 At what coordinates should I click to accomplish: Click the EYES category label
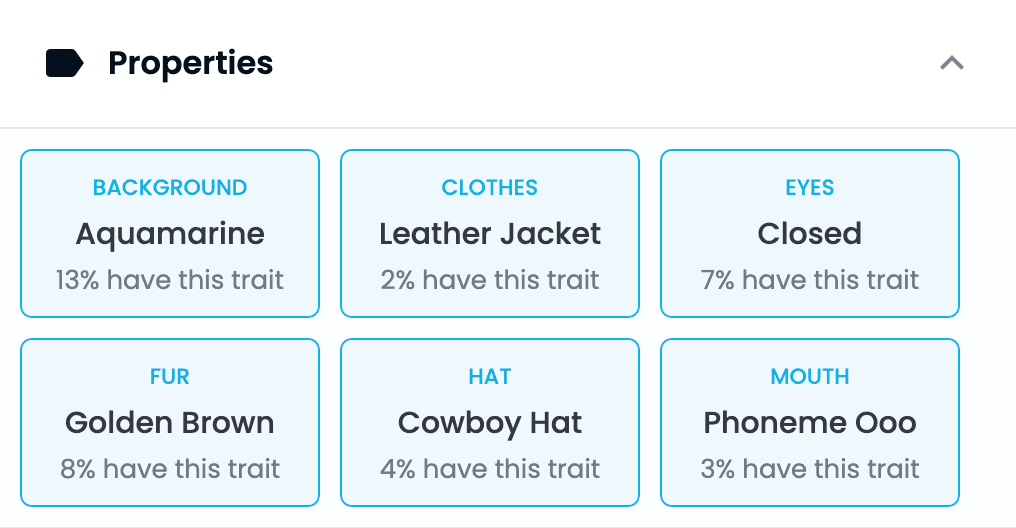[x=810, y=188]
